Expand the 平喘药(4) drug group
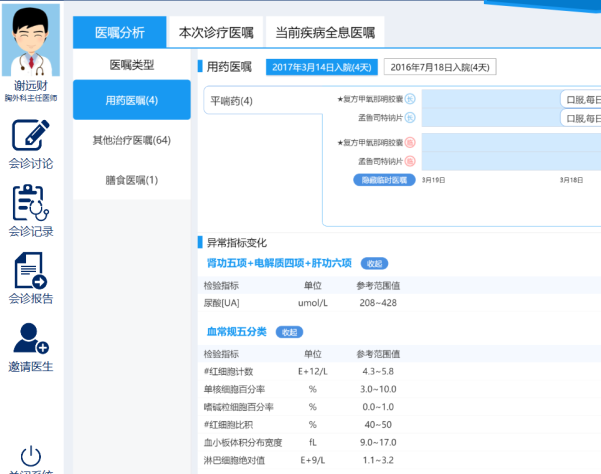Viewport: 601px width, 474px height. [232, 101]
